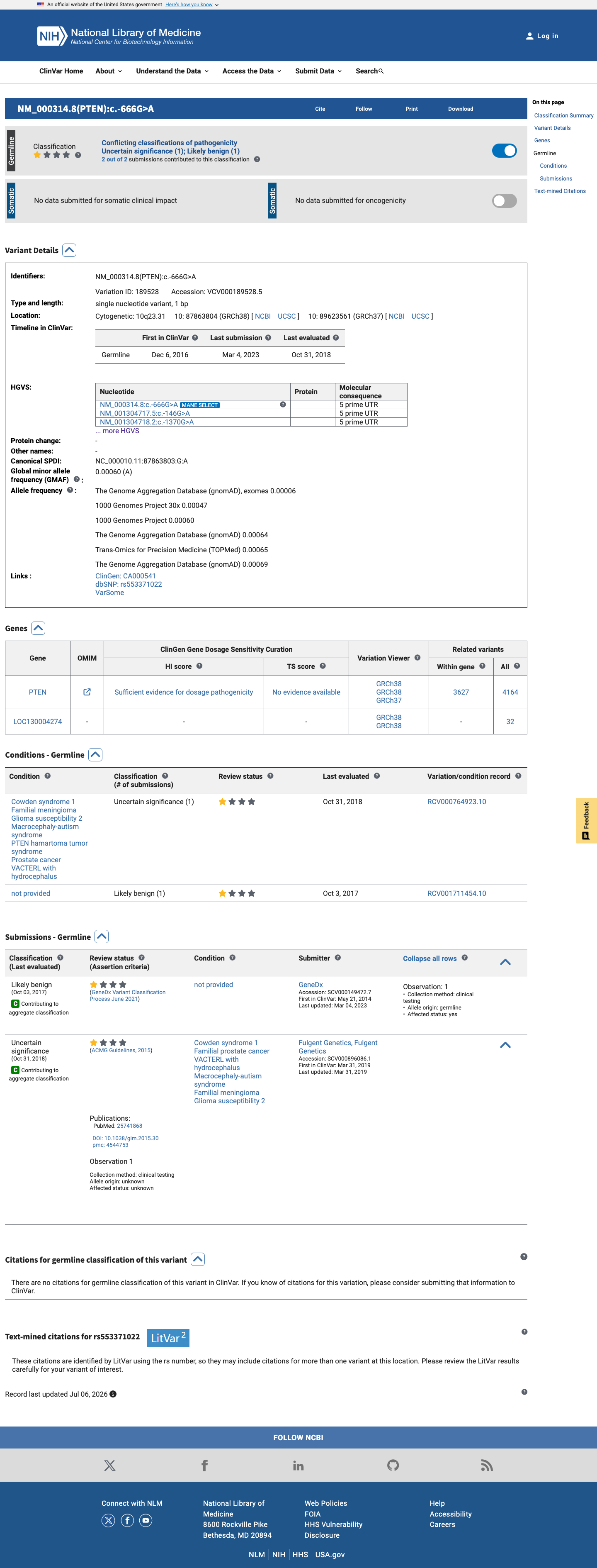Viewport: 597px width, 1568px height.
Task: Collapse the Variant Details section
Action: point(69,250)
